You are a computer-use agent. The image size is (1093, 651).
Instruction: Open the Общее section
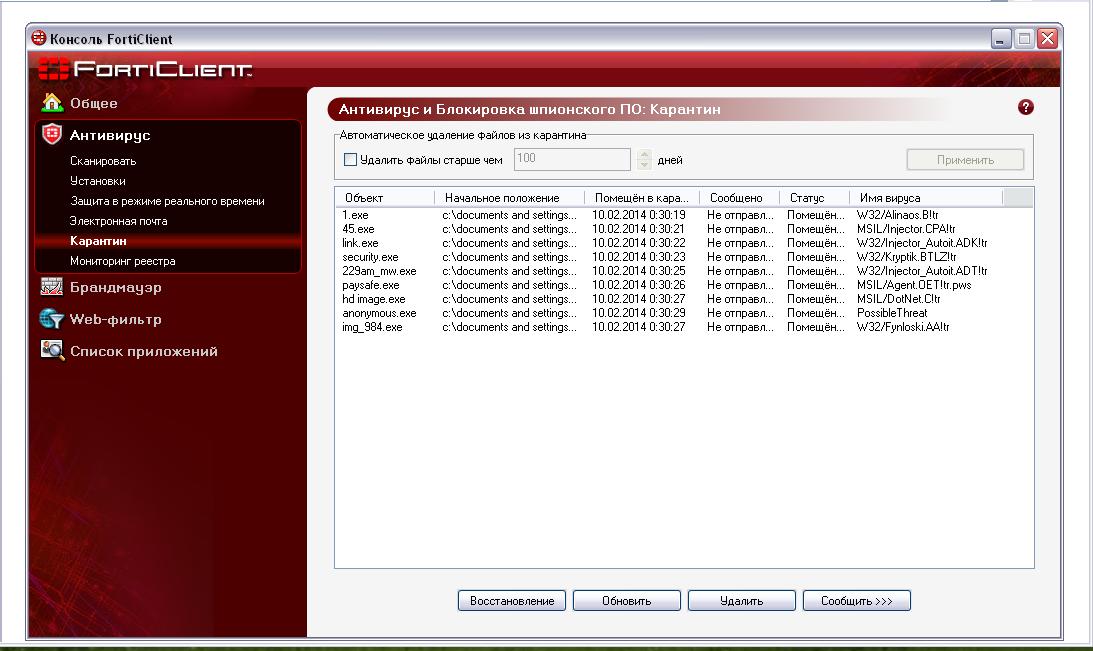click(93, 103)
